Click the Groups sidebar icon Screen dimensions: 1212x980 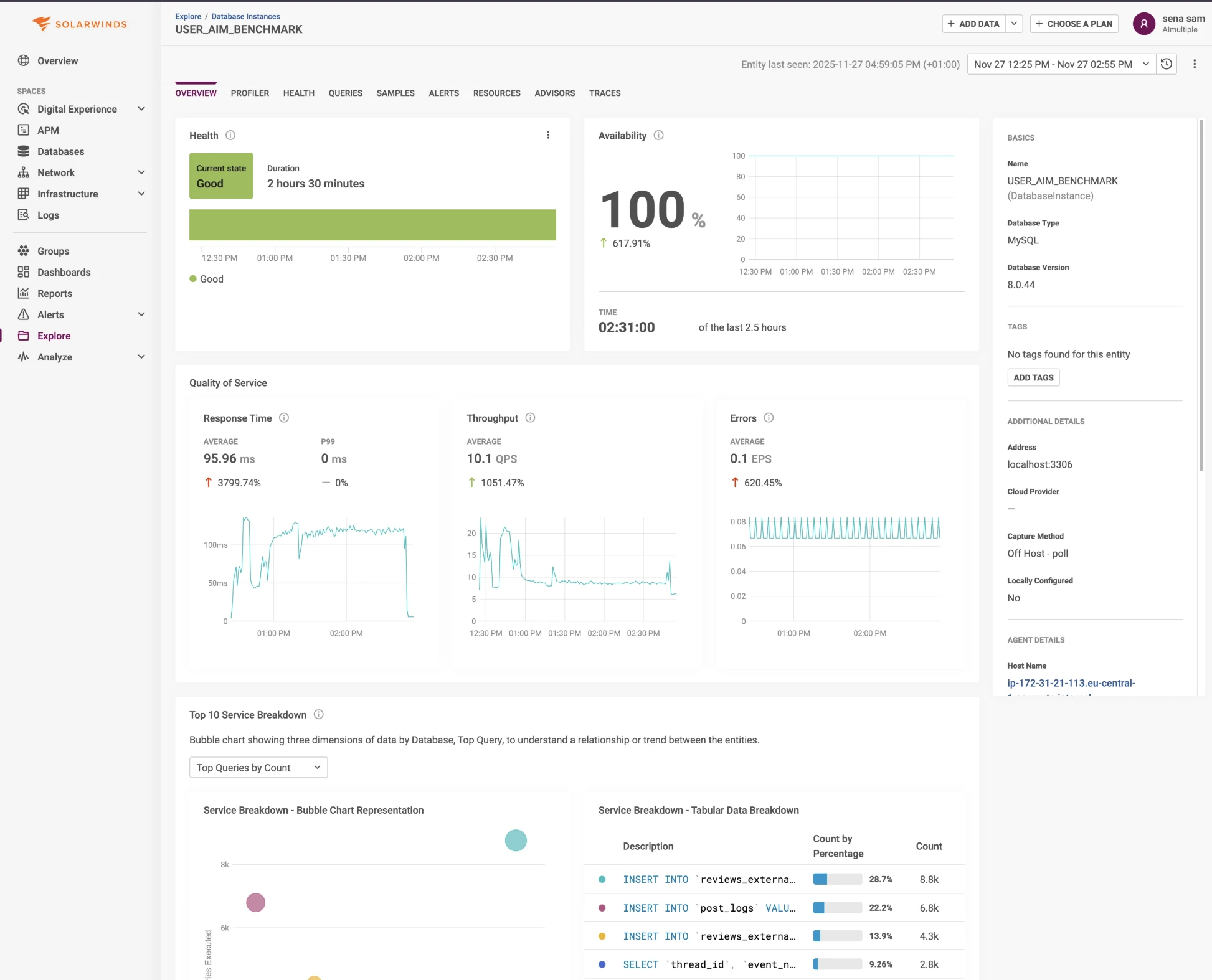point(24,251)
